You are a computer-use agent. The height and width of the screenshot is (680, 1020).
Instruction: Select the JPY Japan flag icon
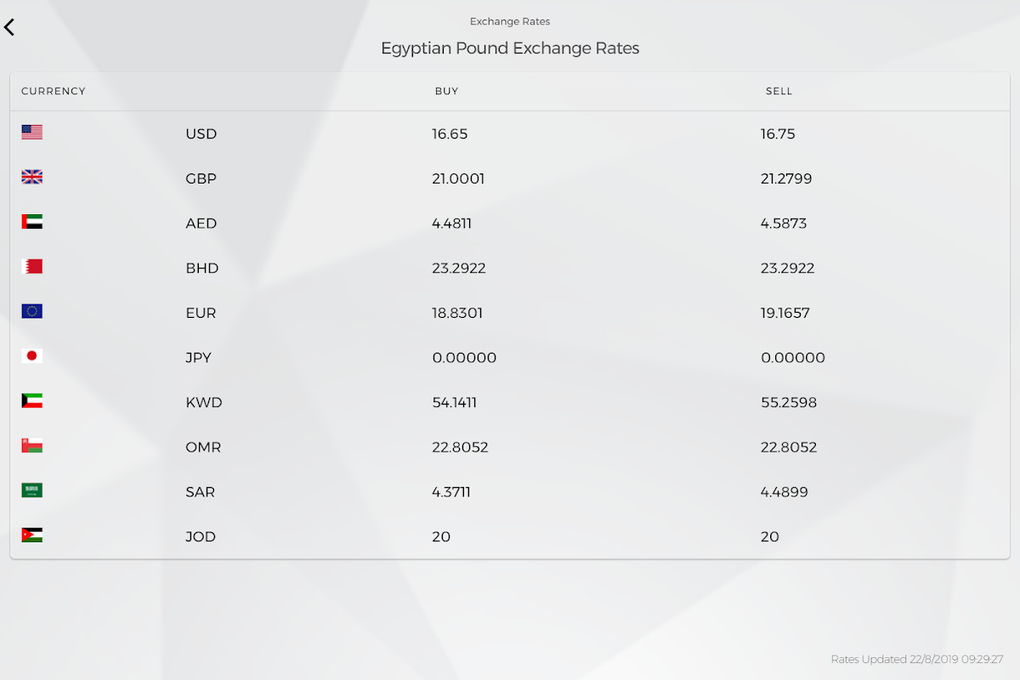(x=31, y=355)
